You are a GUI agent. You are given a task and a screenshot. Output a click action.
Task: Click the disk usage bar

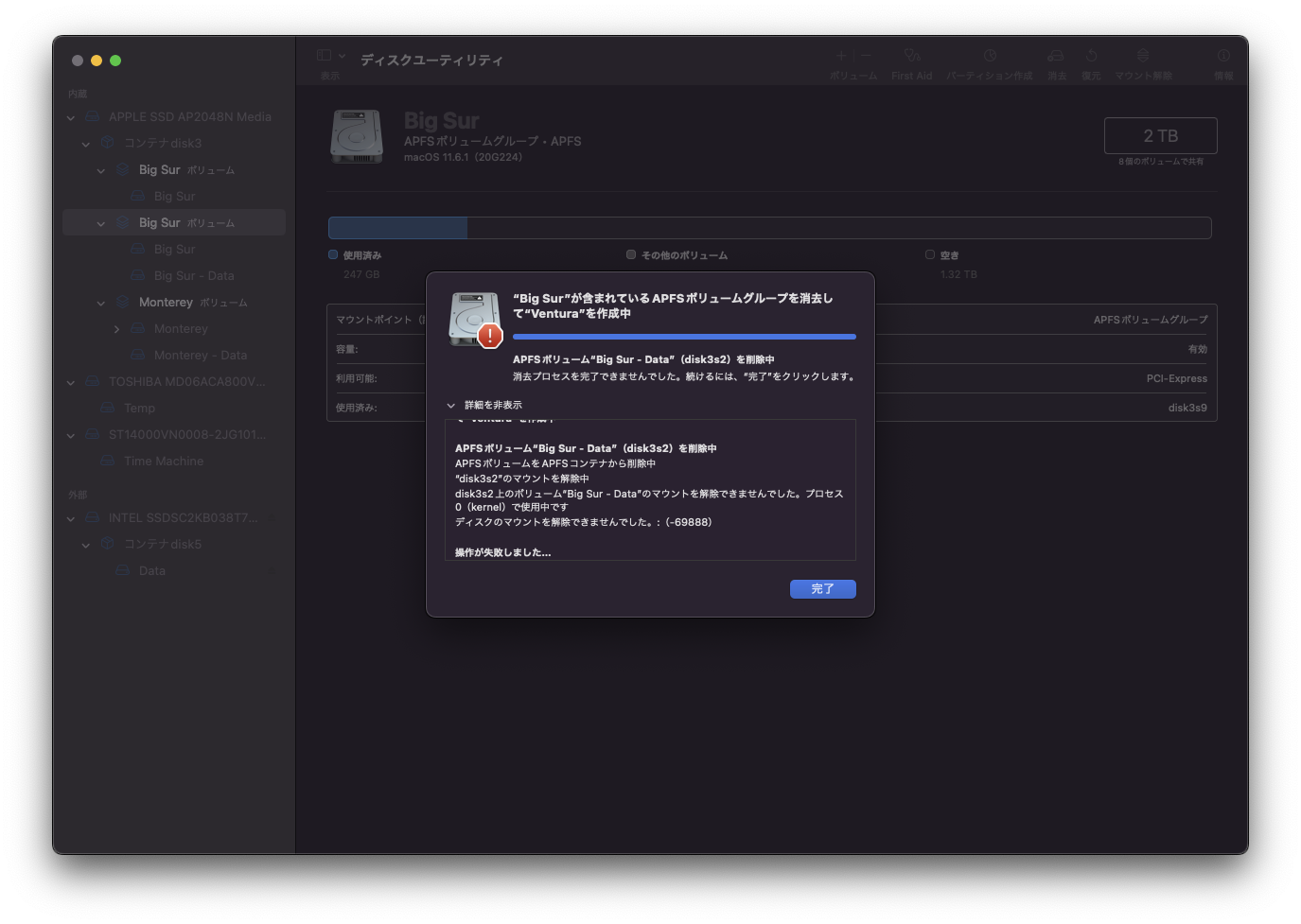pyautogui.click(x=769, y=228)
